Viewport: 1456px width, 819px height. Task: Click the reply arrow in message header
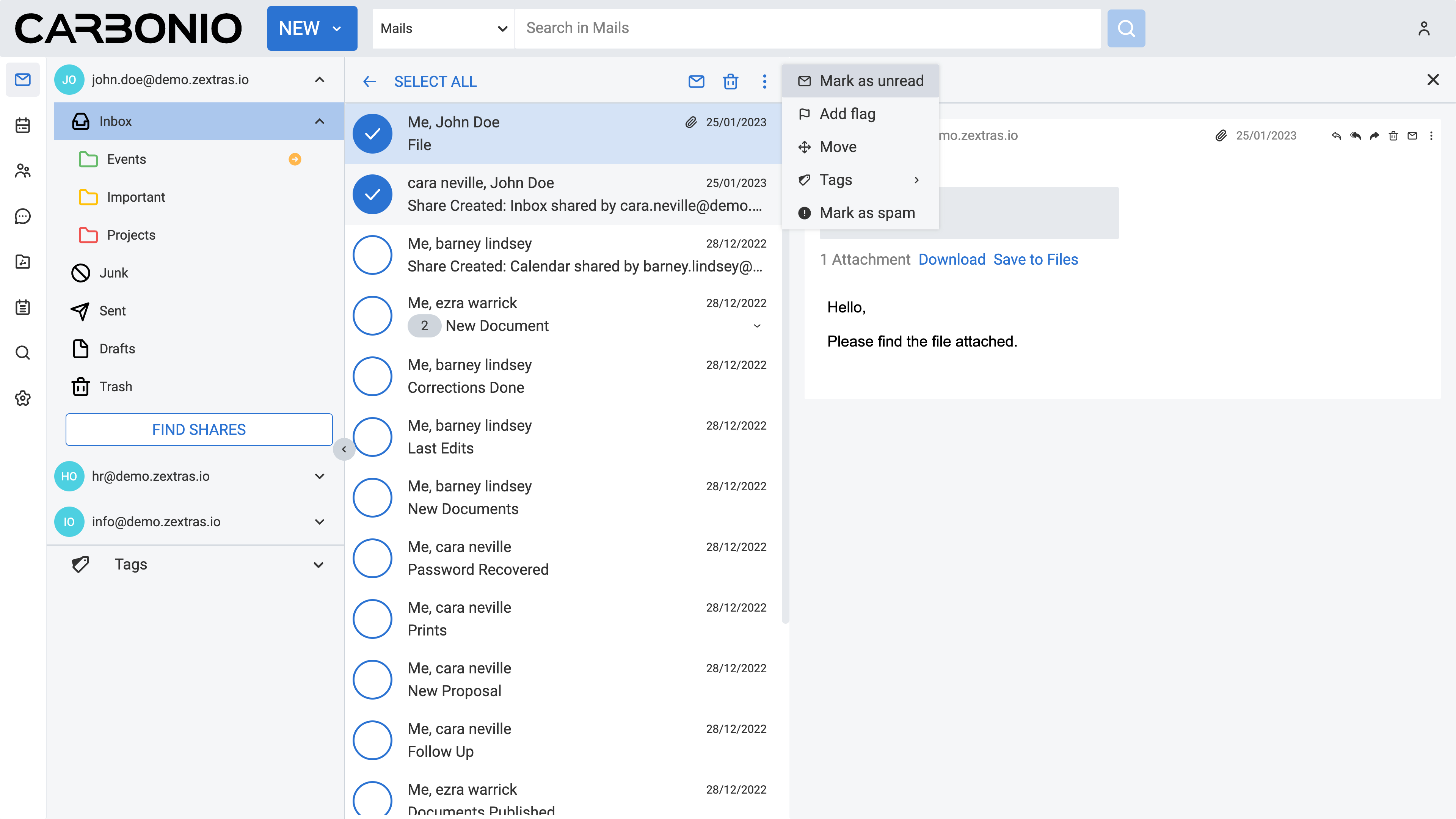[1336, 136]
